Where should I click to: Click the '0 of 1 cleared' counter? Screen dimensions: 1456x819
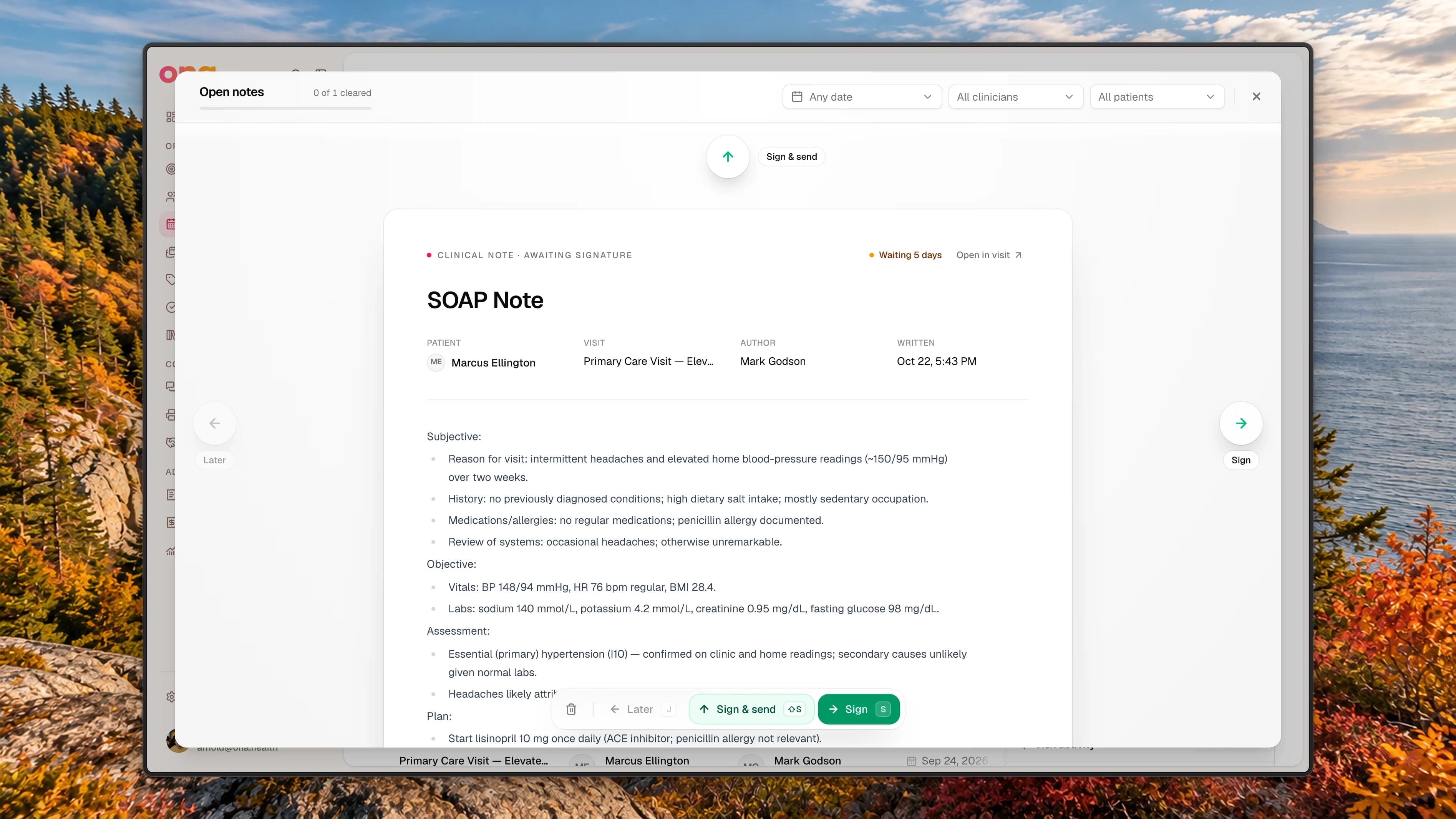(x=342, y=93)
